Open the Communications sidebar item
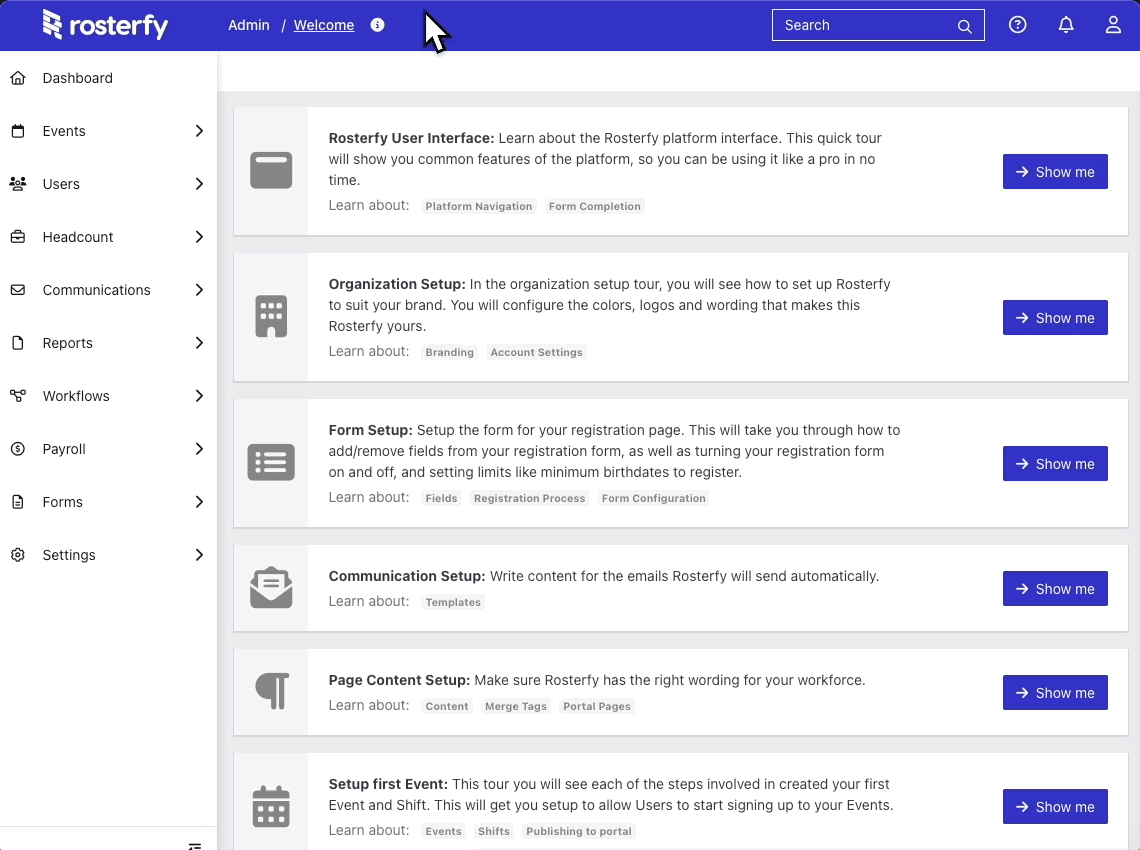The height and width of the screenshot is (850, 1140). coord(108,290)
